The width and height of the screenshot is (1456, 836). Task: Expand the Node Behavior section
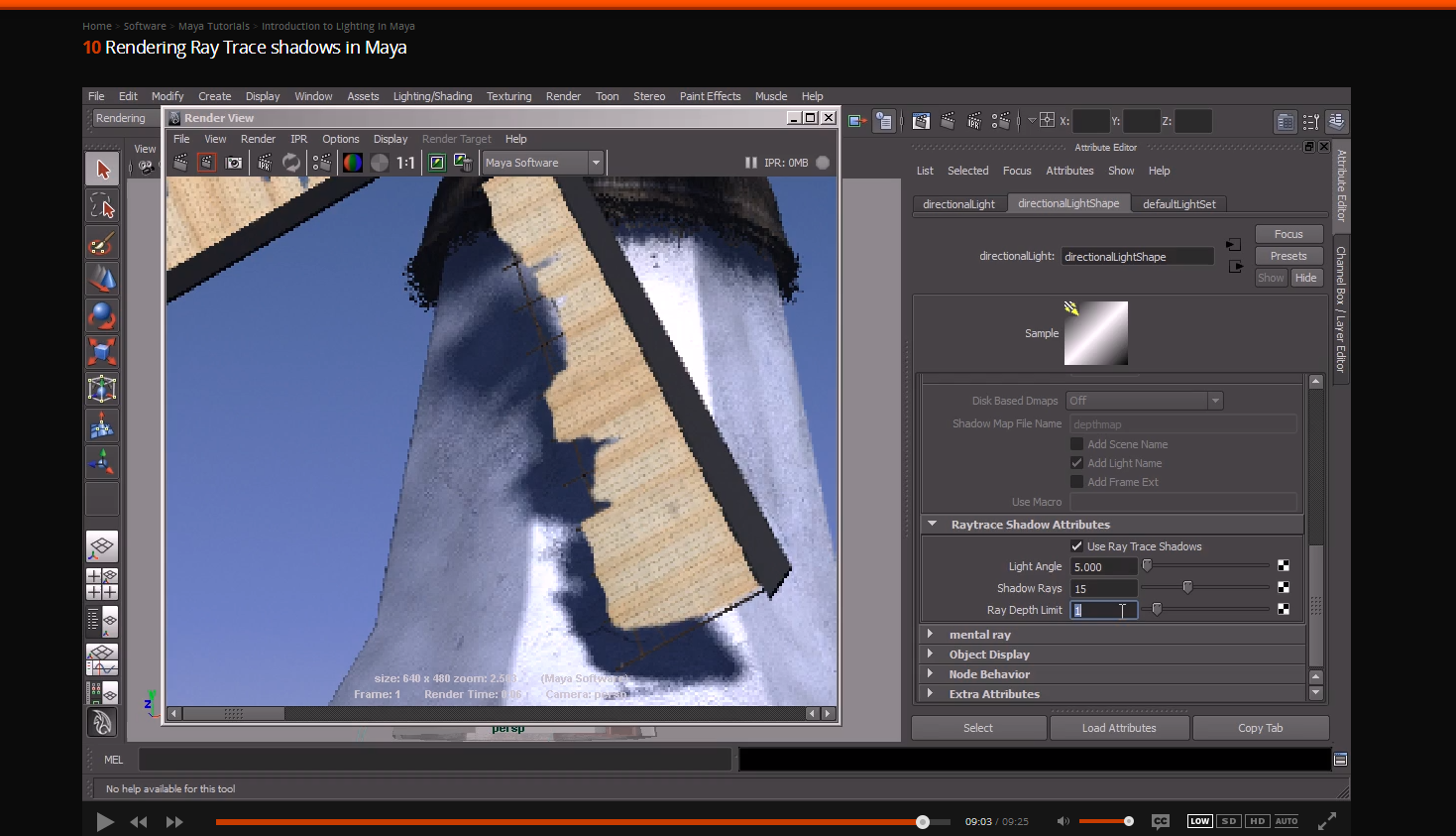coord(930,673)
